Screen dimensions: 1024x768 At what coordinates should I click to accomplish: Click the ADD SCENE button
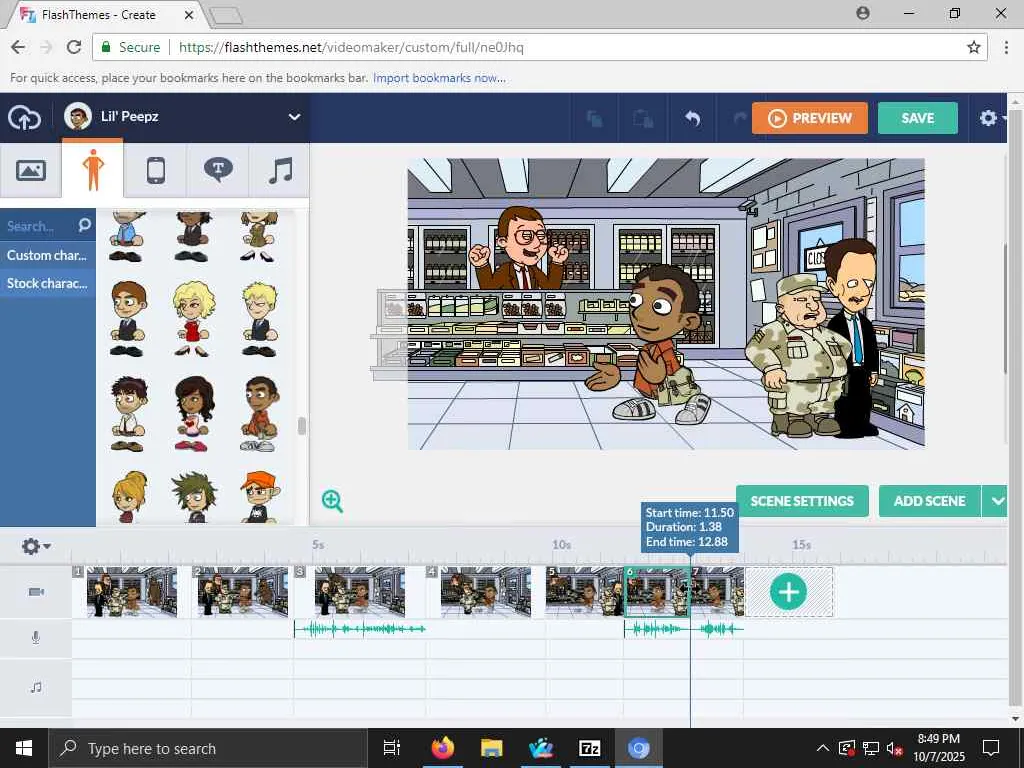point(929,501)
